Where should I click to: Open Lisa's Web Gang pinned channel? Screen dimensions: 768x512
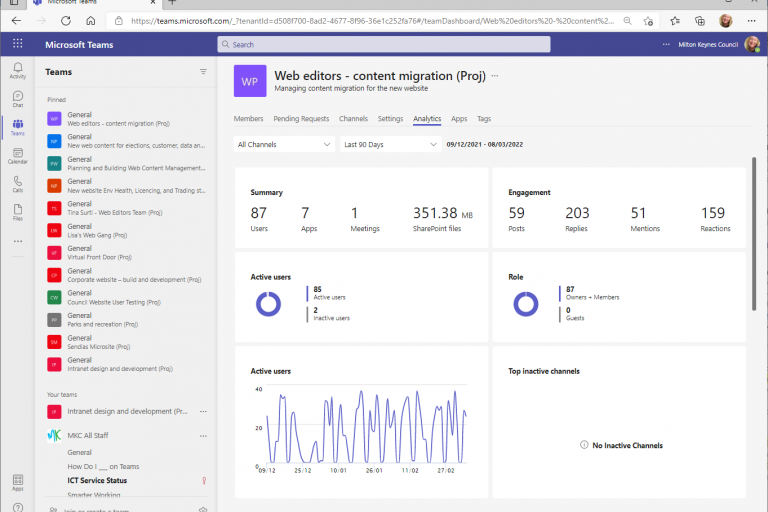pyautogui.click(x=126, y=231)
